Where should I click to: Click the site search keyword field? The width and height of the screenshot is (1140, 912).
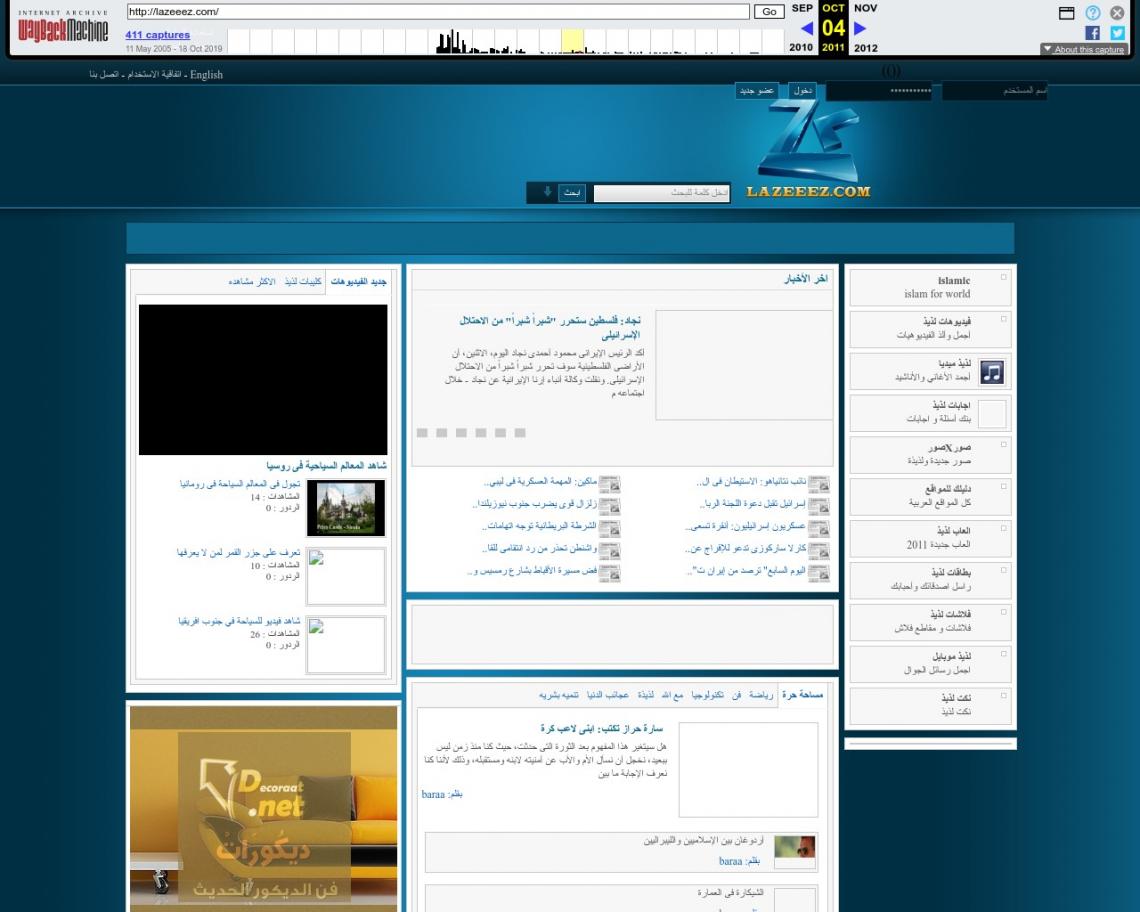[x=662, y=193]
